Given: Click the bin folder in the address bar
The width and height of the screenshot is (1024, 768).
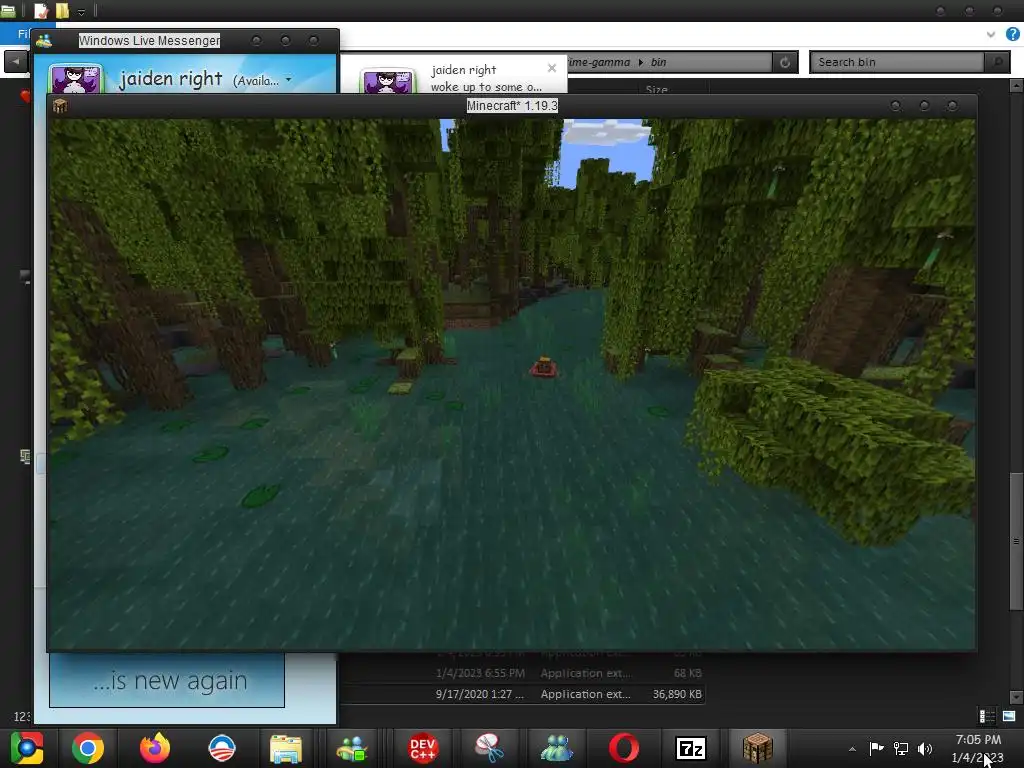Looking at the screenshot, I should [658, 62].
